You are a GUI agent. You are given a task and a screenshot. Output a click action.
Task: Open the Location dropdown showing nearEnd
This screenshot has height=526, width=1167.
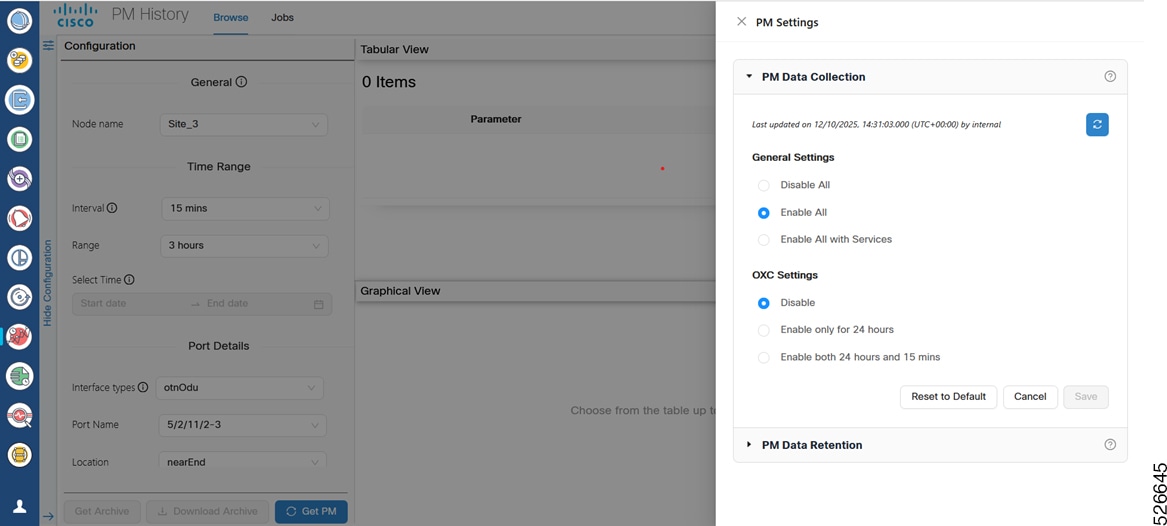tap(242, 461)
